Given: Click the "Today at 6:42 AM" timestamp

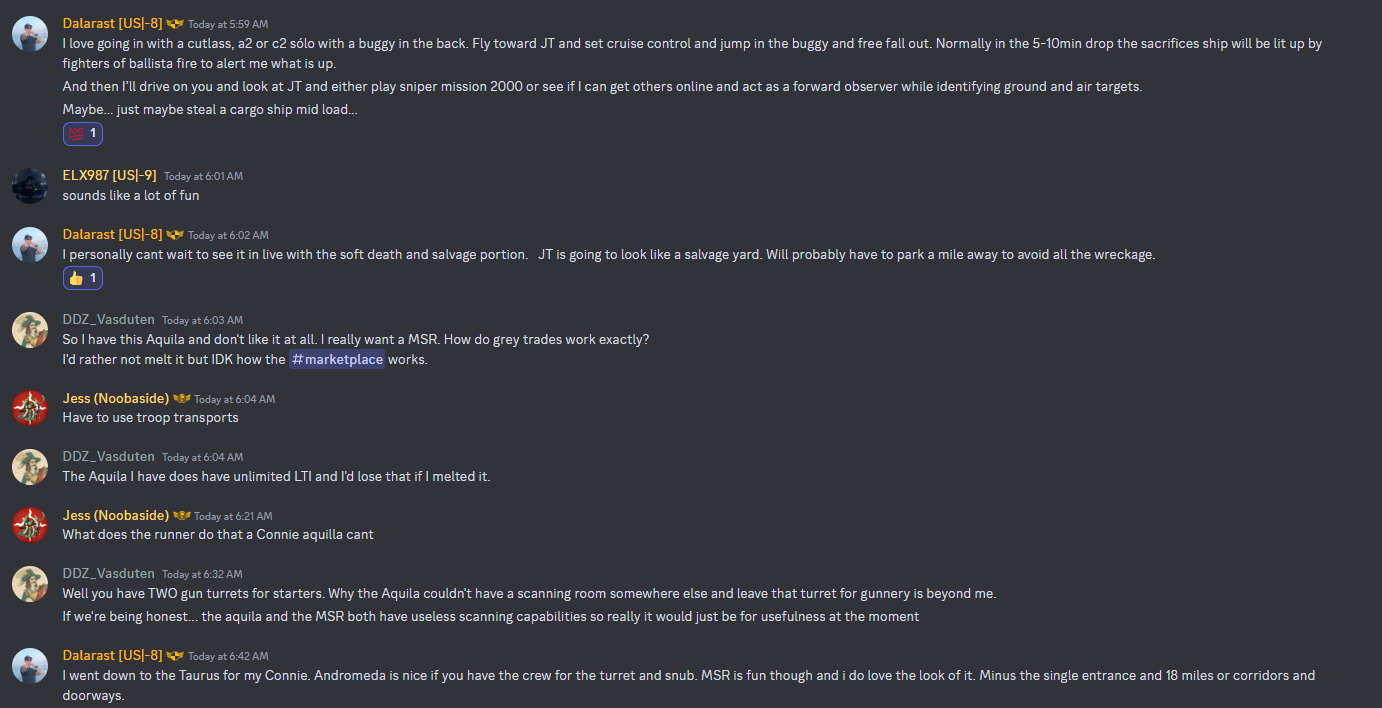Looking at the screenshot, I should pos(228,656).
